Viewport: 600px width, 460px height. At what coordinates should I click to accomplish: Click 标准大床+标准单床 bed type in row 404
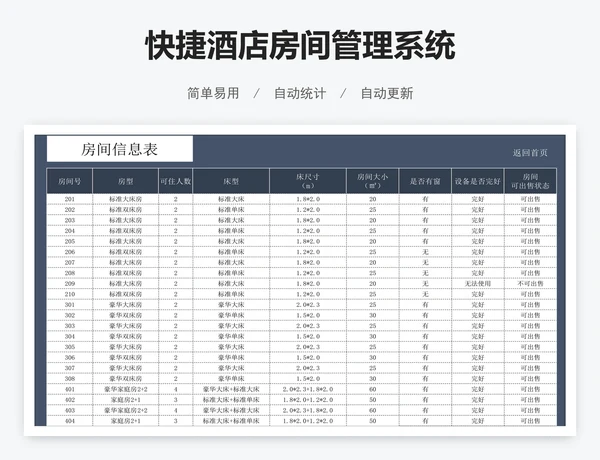pyautogui.click(x=231, y=421)
